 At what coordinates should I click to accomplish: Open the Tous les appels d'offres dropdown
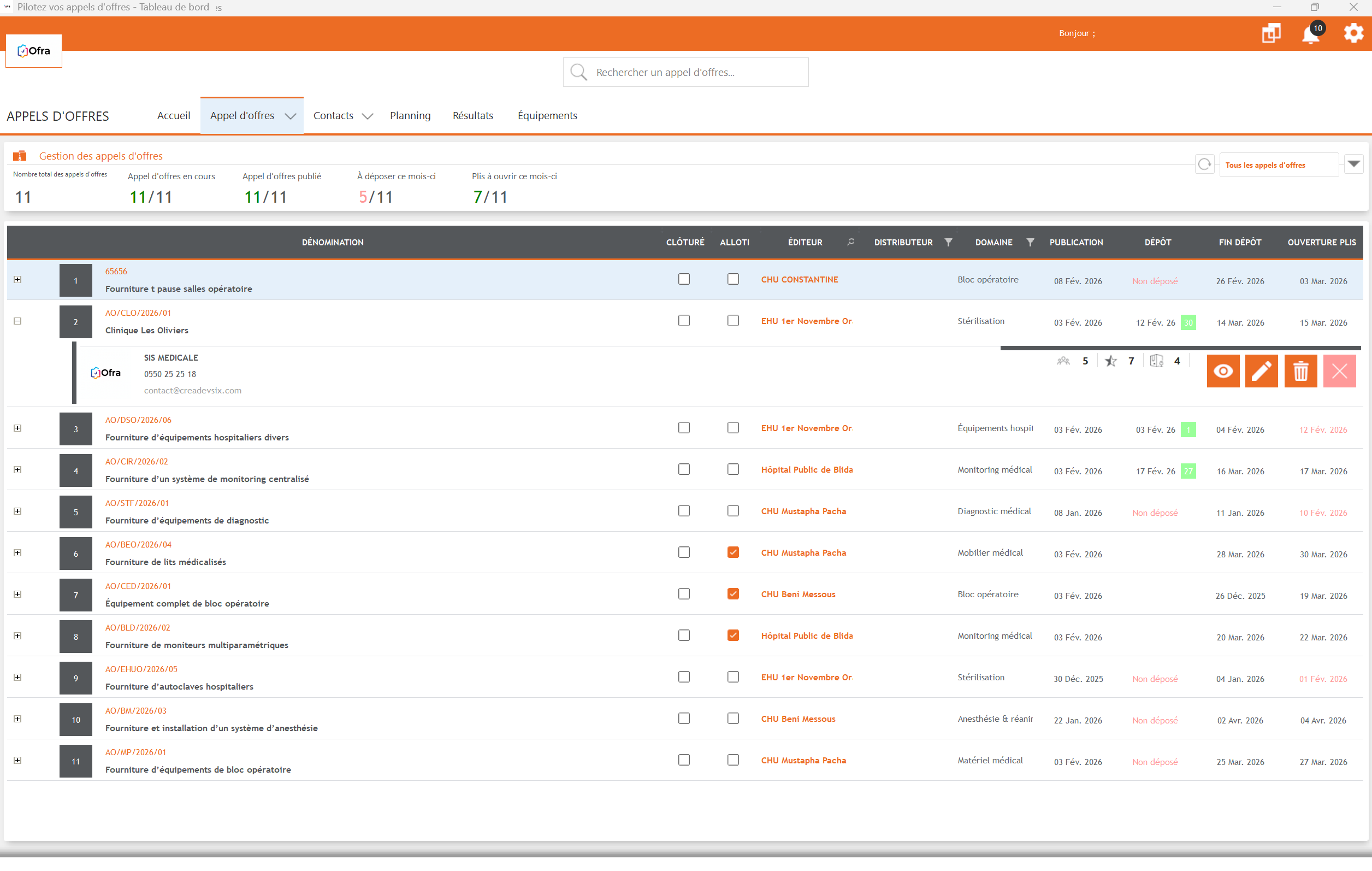coord(1354,164)
